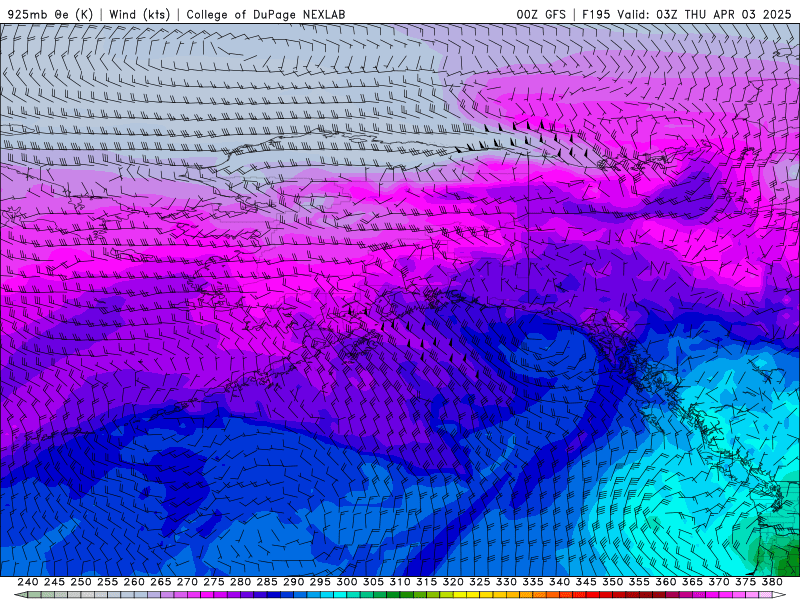Click the right arrow end of the color bar

(779, 595)
